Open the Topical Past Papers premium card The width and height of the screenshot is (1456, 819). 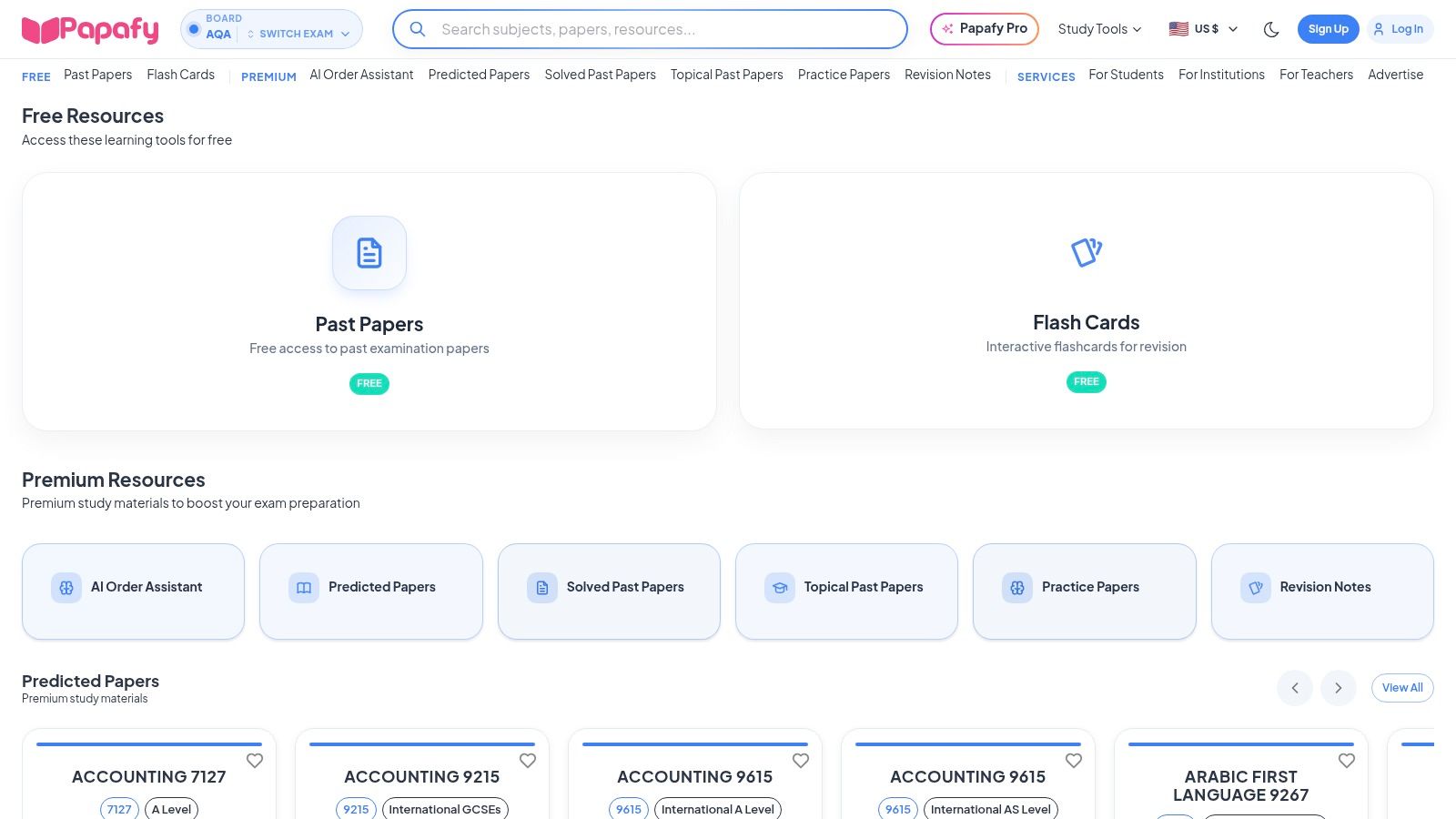tap(846, 591)
